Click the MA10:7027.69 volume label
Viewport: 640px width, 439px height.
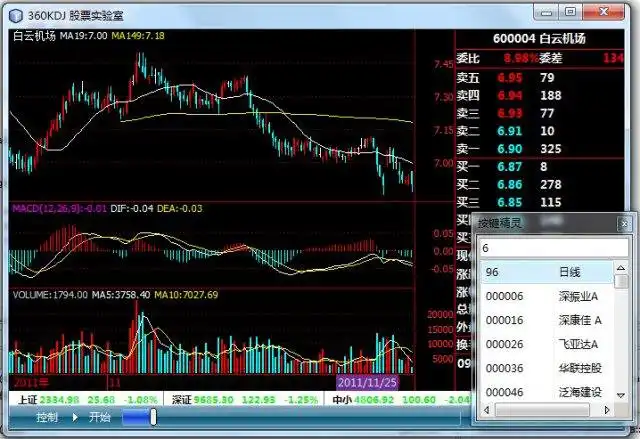pyautogui.click(x=186, y=295)
